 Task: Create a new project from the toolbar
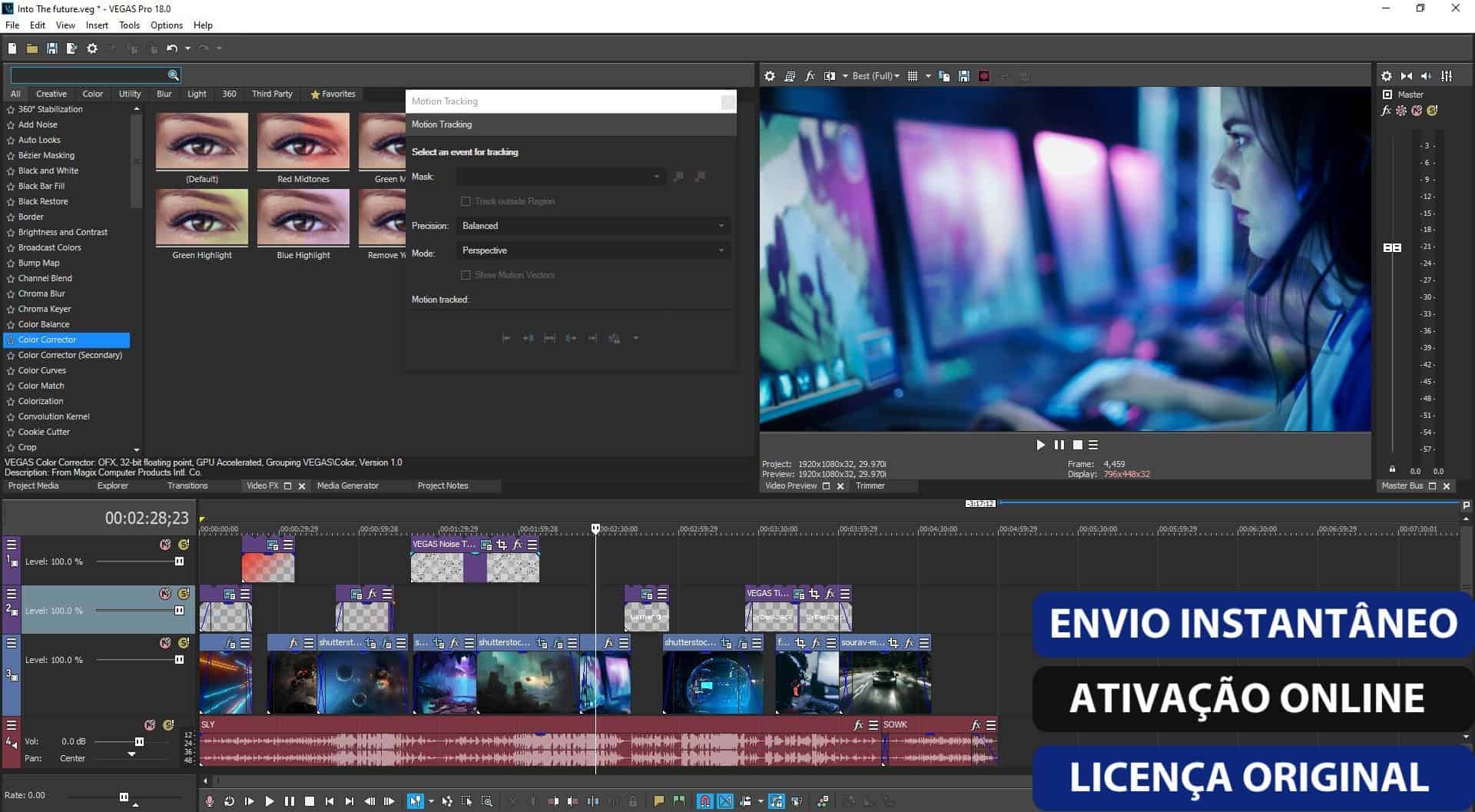pyautogui.click(x=12, y=48)
